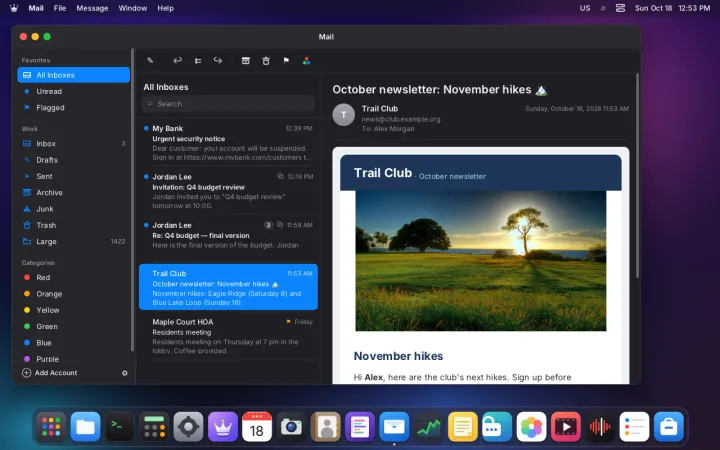Show Unread messages in sidebar
Image resolution: width=720 pixels, height=450 pixels.
73,91
